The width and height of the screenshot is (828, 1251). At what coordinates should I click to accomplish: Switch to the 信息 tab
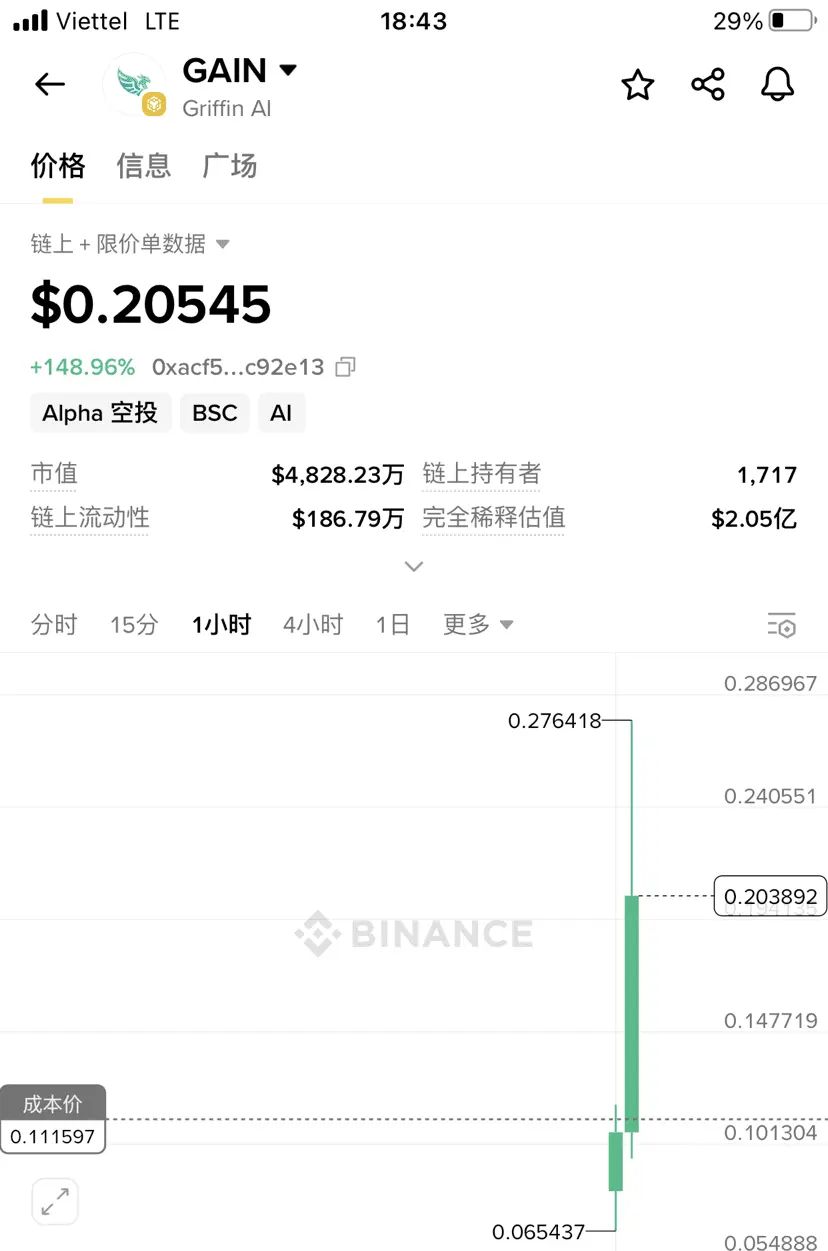tap(144, 166)
